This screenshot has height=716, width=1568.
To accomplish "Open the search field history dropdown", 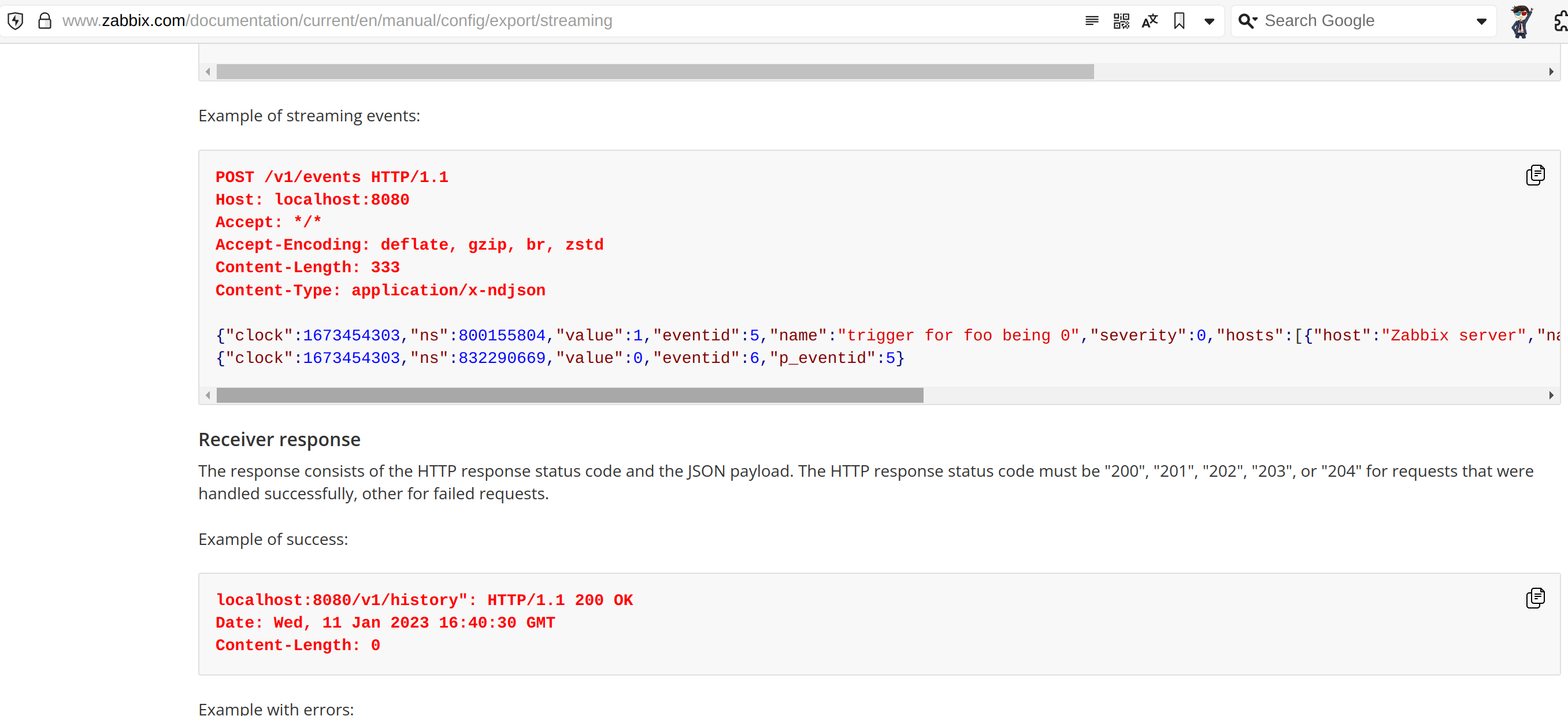I will [1481, 21].
